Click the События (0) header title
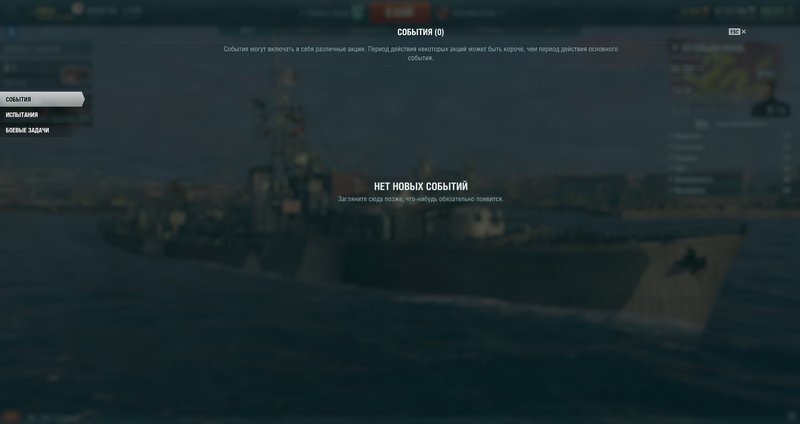The height and width of the screenshot is (424, 800). point(420,32)
